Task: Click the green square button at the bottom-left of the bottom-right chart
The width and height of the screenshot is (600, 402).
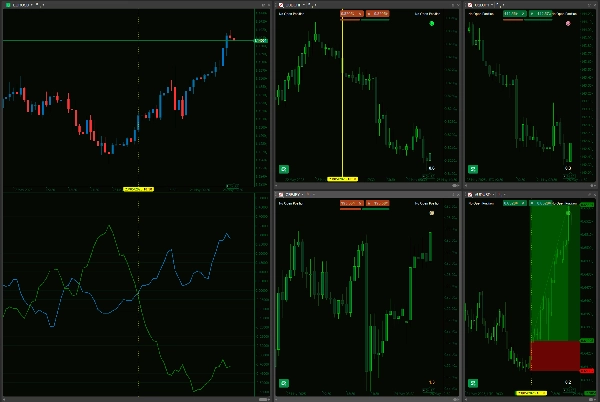Action: point(473,383)
